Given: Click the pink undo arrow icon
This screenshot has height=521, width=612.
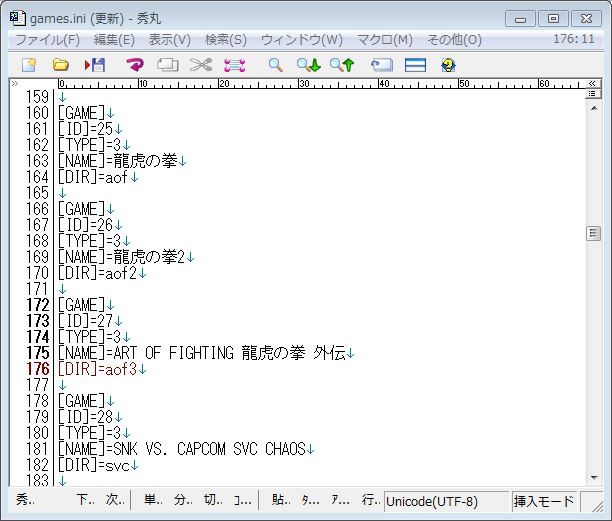Looking at the screenshot, I should [x=135, y=65].
